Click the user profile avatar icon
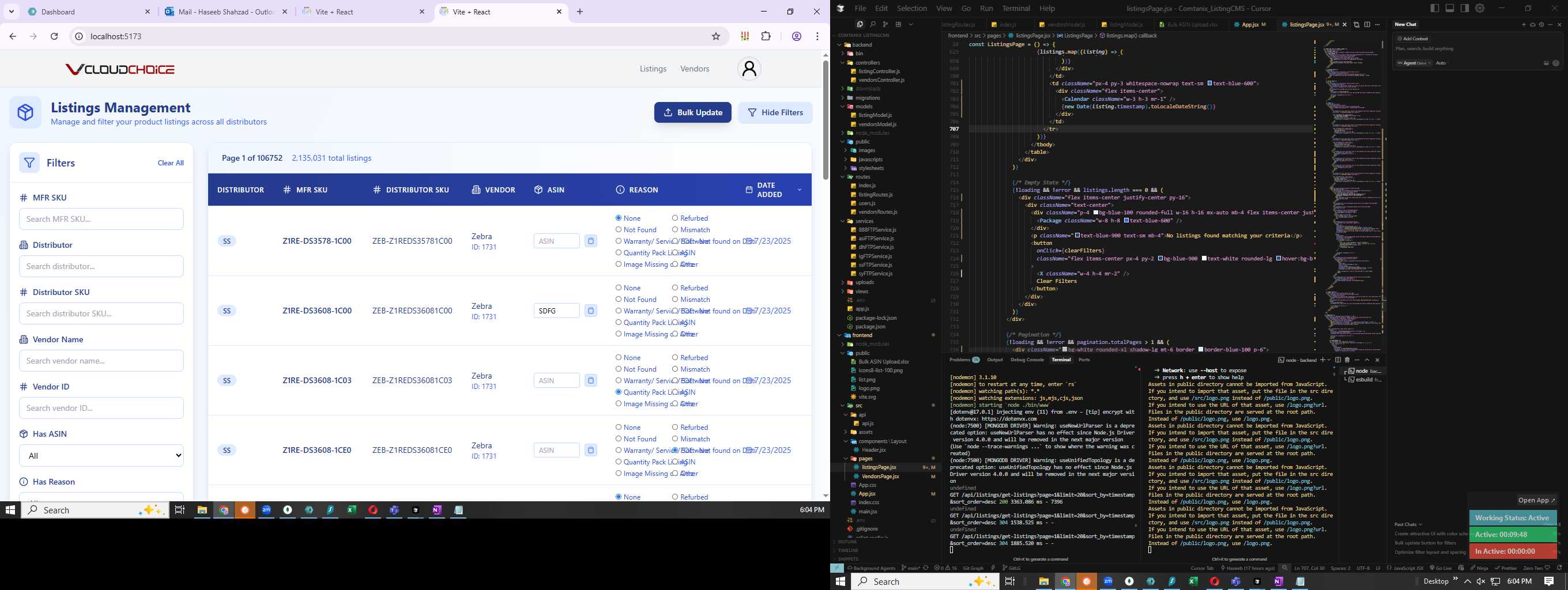The height and width of the screenshot is (590, 1568). point(749,69)
